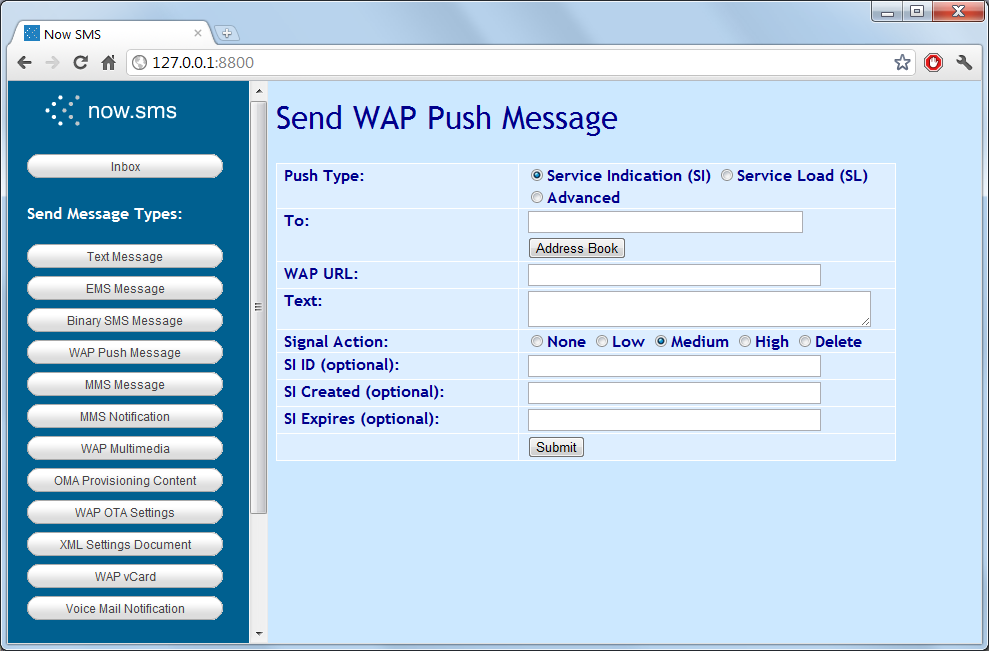Set Signal Action to Delete
Viewport: 989px width, 651px height.
[x=805, y=341]
